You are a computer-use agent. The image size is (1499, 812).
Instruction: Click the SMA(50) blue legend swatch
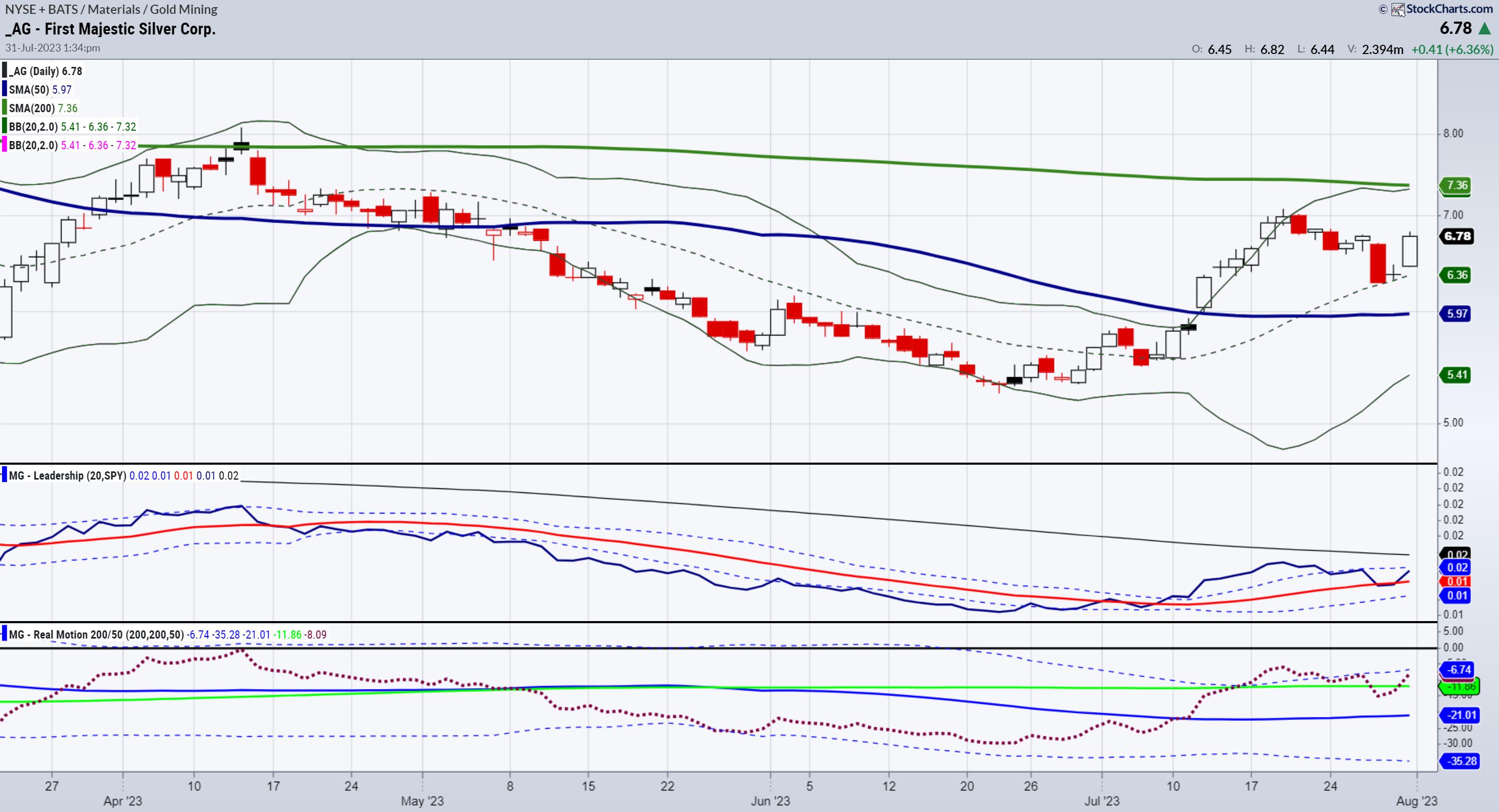[5, 90]
